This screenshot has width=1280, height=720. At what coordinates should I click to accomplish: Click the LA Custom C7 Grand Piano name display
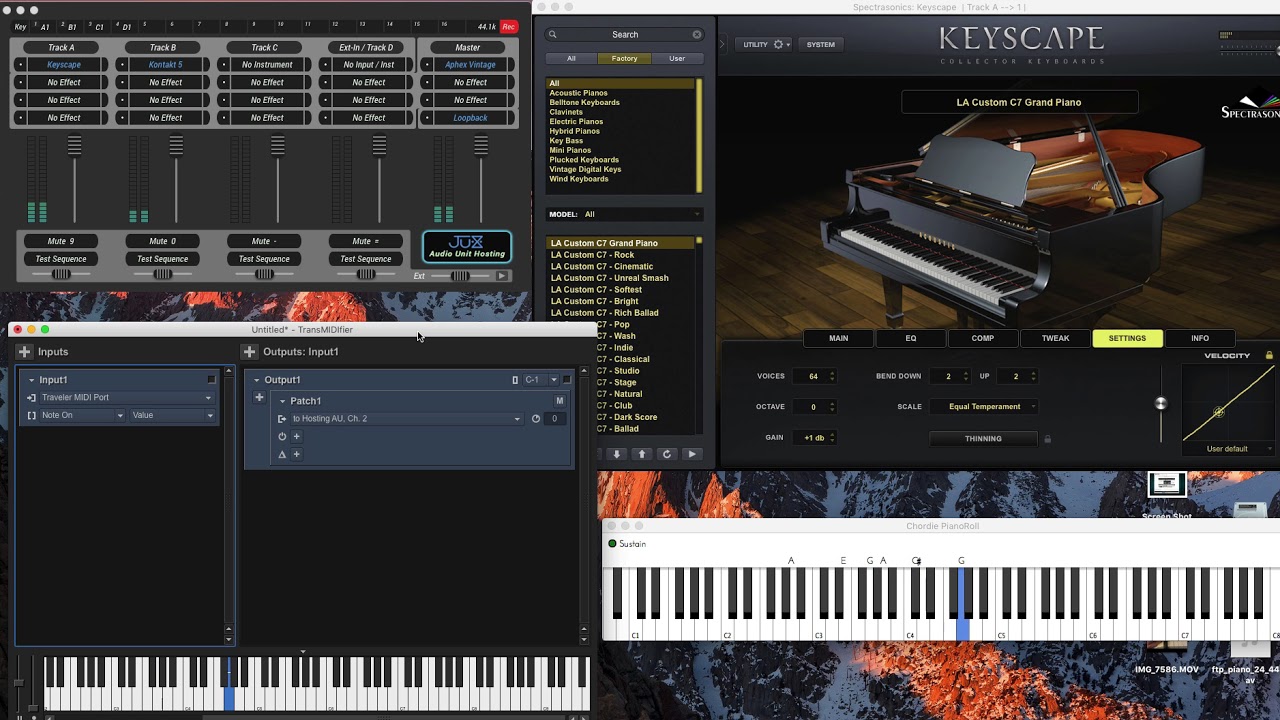1019,102
